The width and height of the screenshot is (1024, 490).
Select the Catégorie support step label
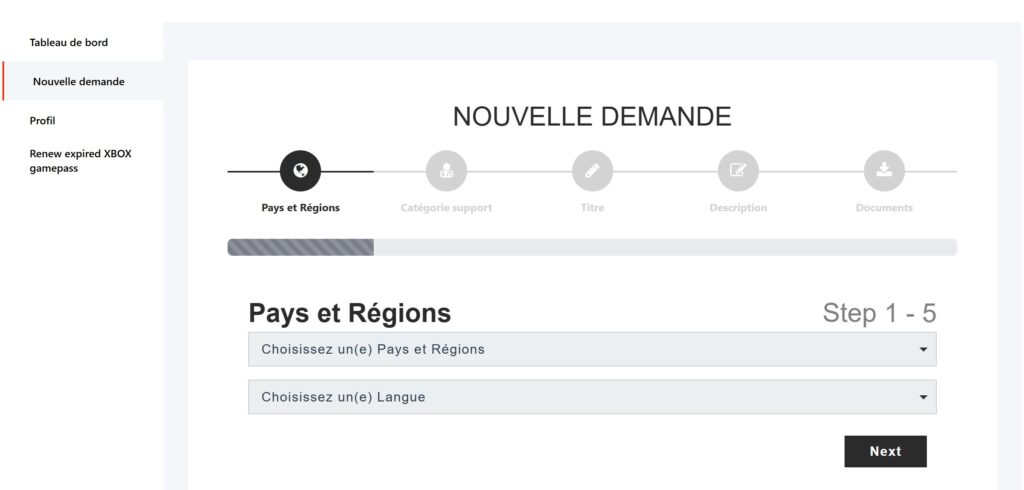[446, 208]
